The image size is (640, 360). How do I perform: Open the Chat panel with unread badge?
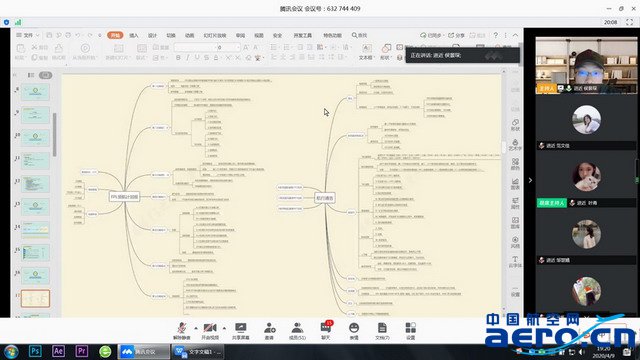pos(326,331)
